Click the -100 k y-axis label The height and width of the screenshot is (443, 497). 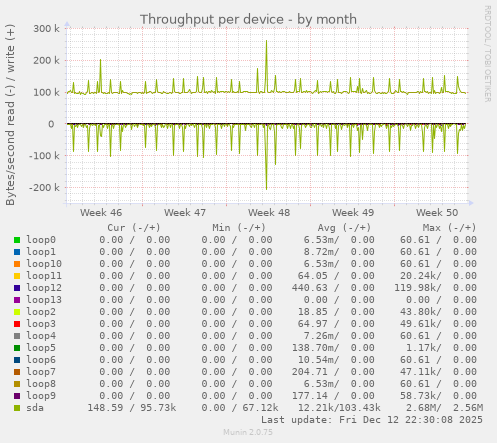pyautogui.click(x=44, y=156)
